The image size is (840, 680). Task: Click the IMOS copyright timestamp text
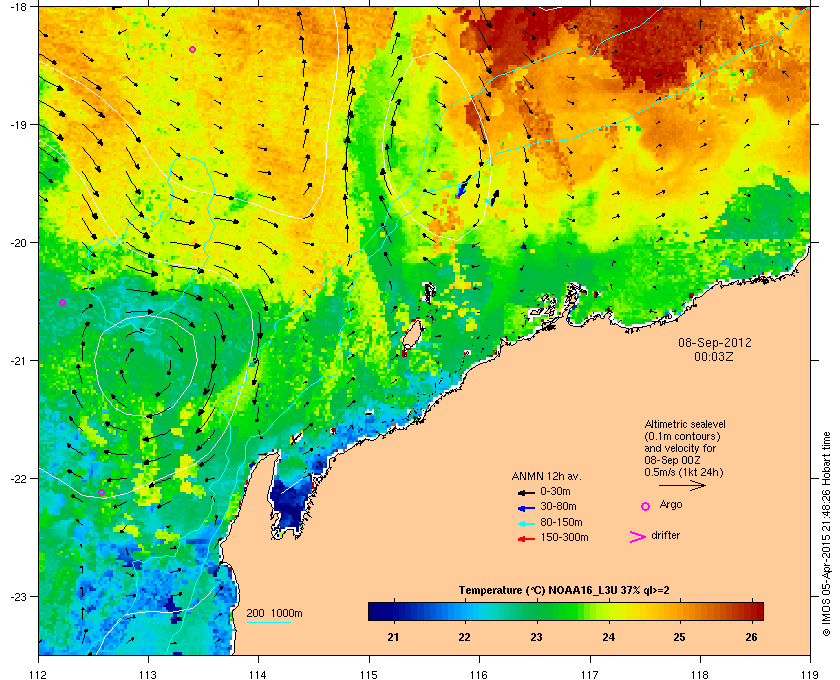pyautogui.click(x=826, y=533)
